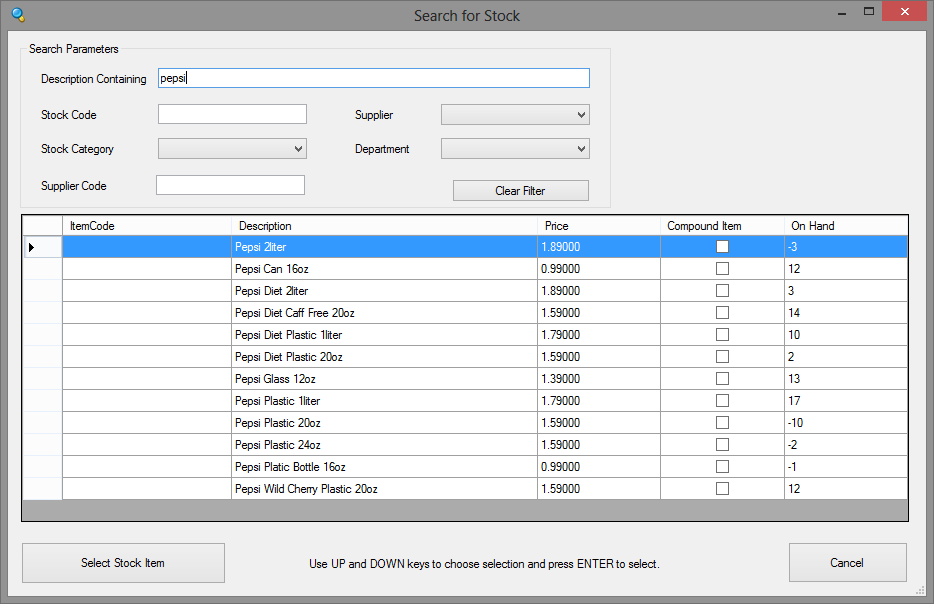Select the Pepsi Plastic 20oz description

tap(384, 423)
